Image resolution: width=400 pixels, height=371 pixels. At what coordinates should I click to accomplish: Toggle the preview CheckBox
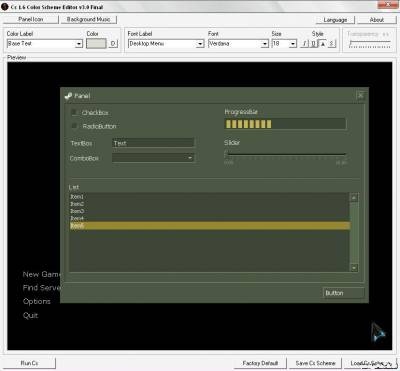(x=74, y=112)
